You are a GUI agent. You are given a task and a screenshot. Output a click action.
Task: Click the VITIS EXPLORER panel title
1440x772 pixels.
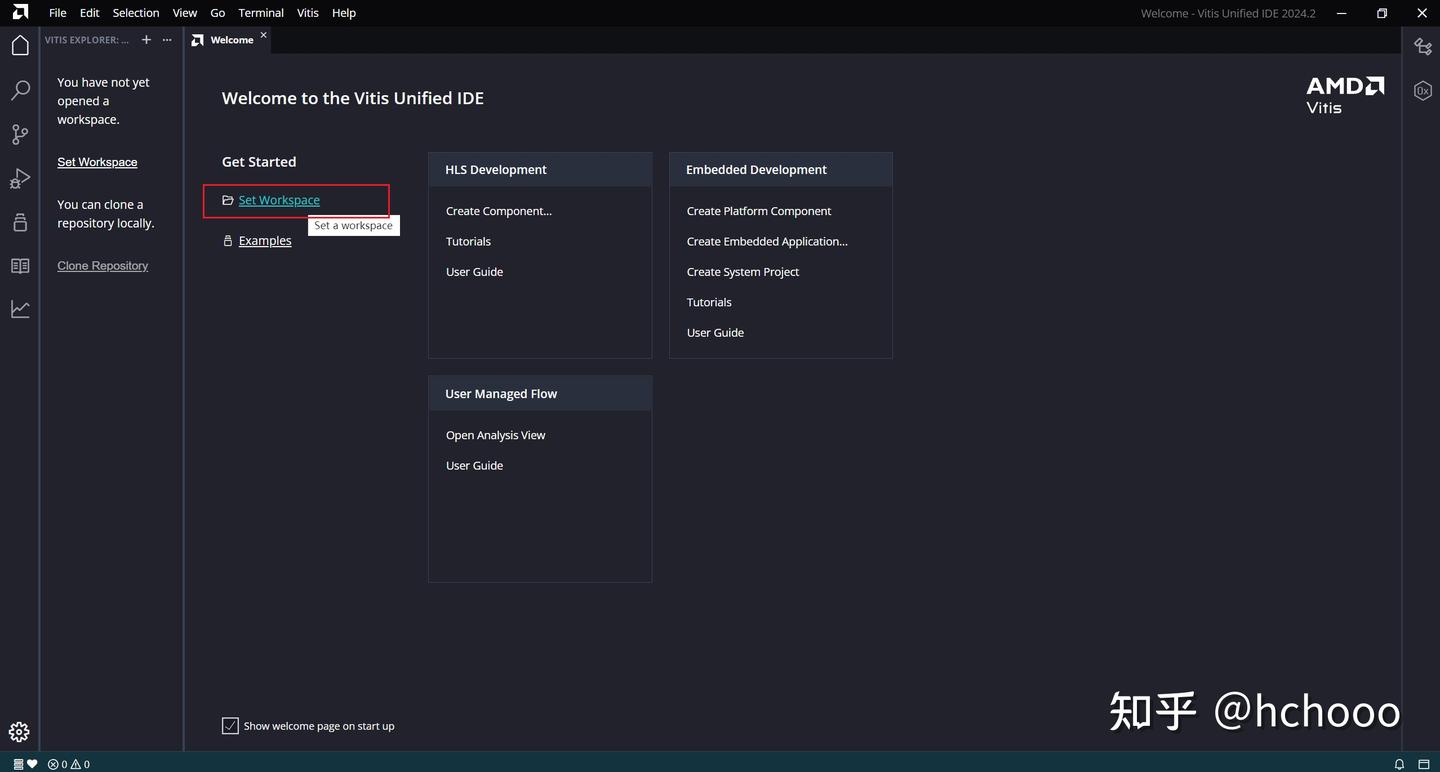[x=87, y=40]
